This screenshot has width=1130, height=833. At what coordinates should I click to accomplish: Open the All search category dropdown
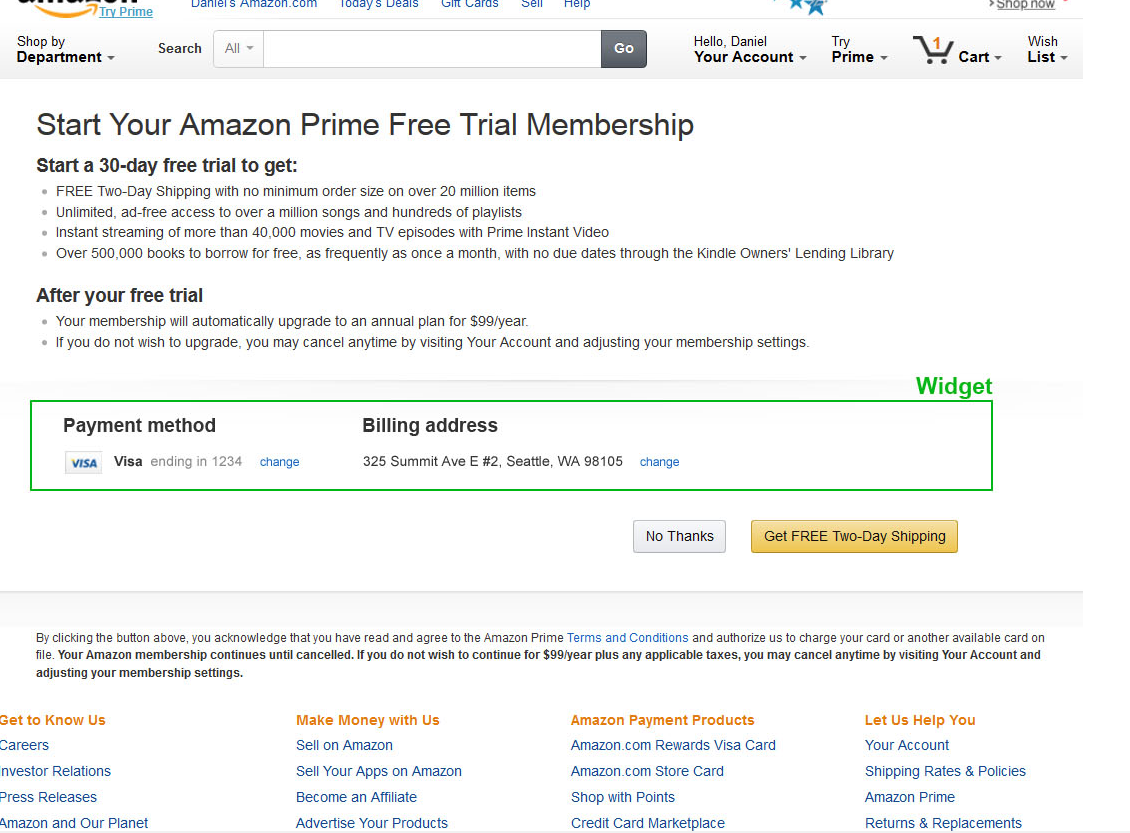coord(237,48)
